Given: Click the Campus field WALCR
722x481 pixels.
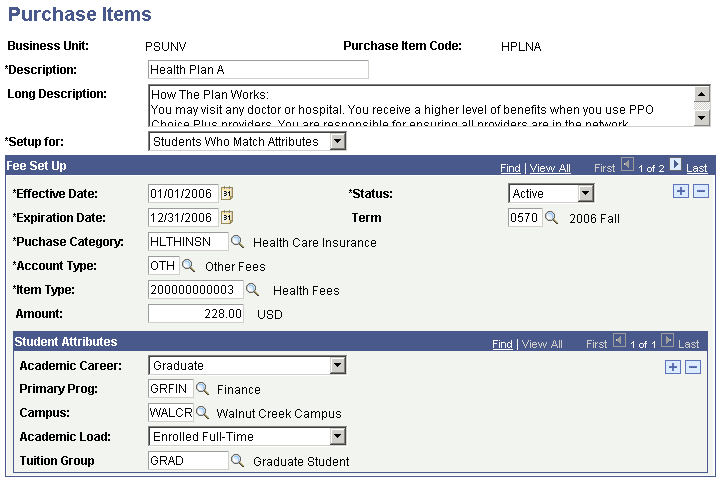Looking at the screenshot, I should 170,412.
